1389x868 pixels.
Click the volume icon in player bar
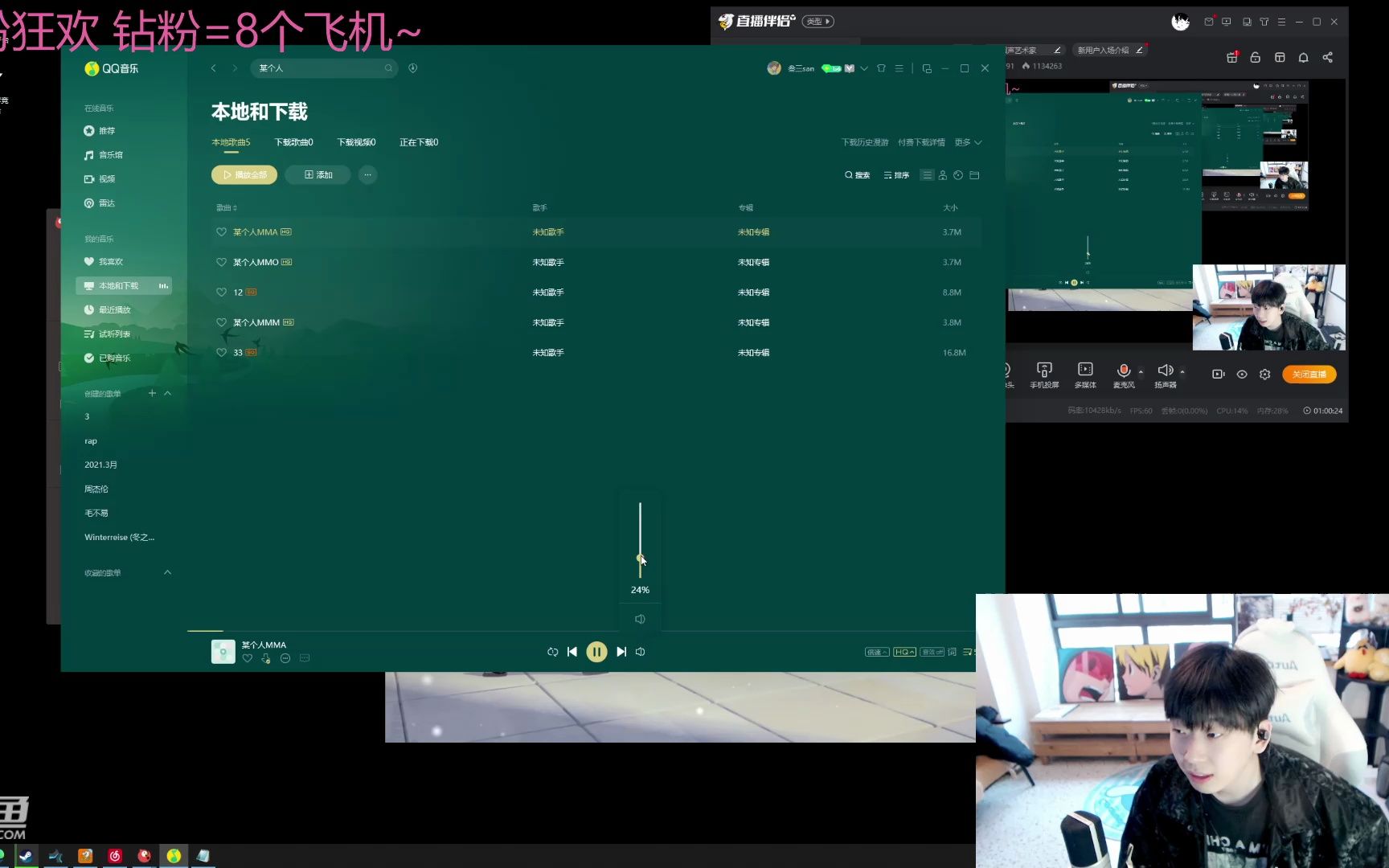point(640,652)
